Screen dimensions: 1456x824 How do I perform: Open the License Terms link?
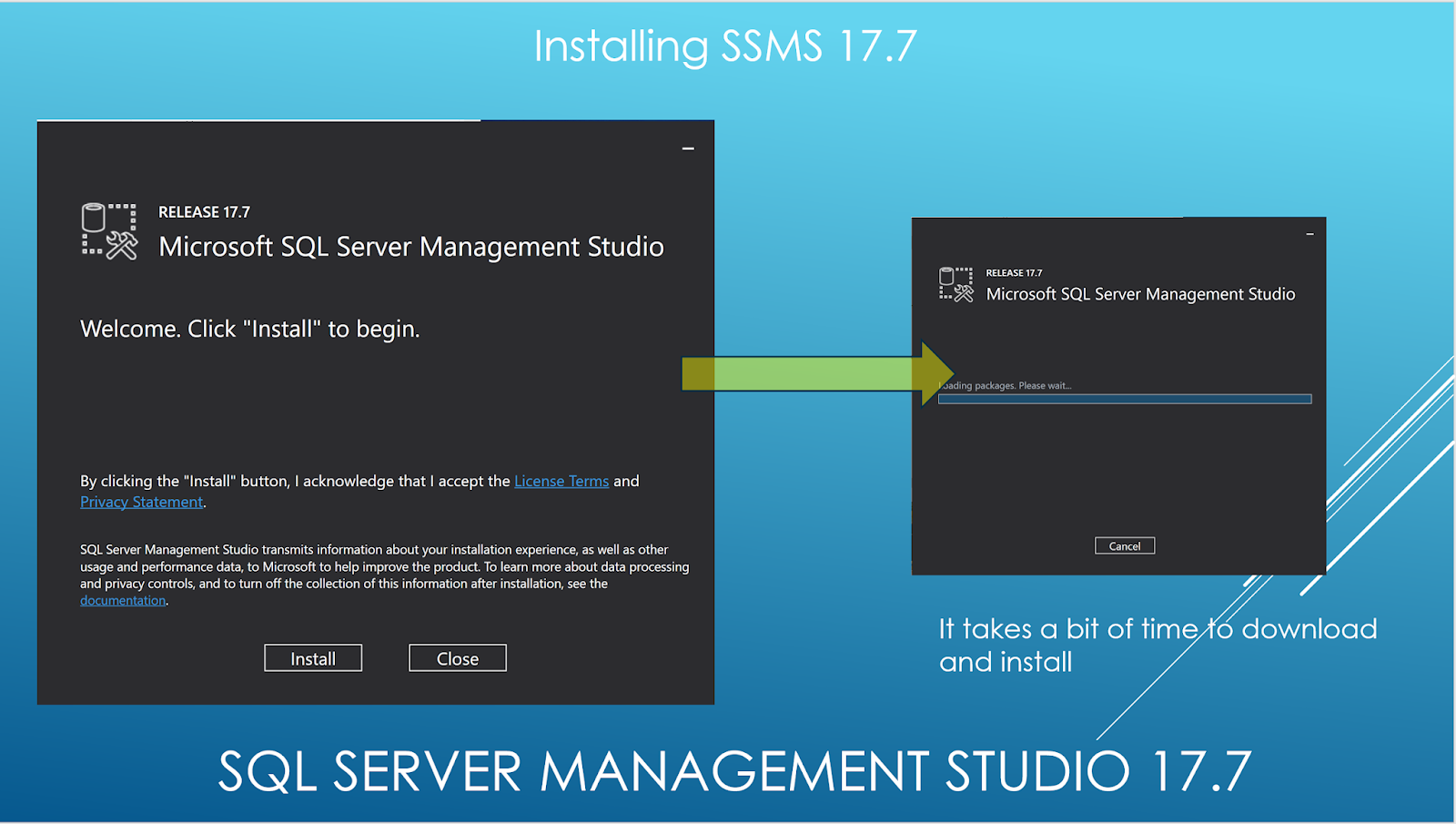pos(561,481)
